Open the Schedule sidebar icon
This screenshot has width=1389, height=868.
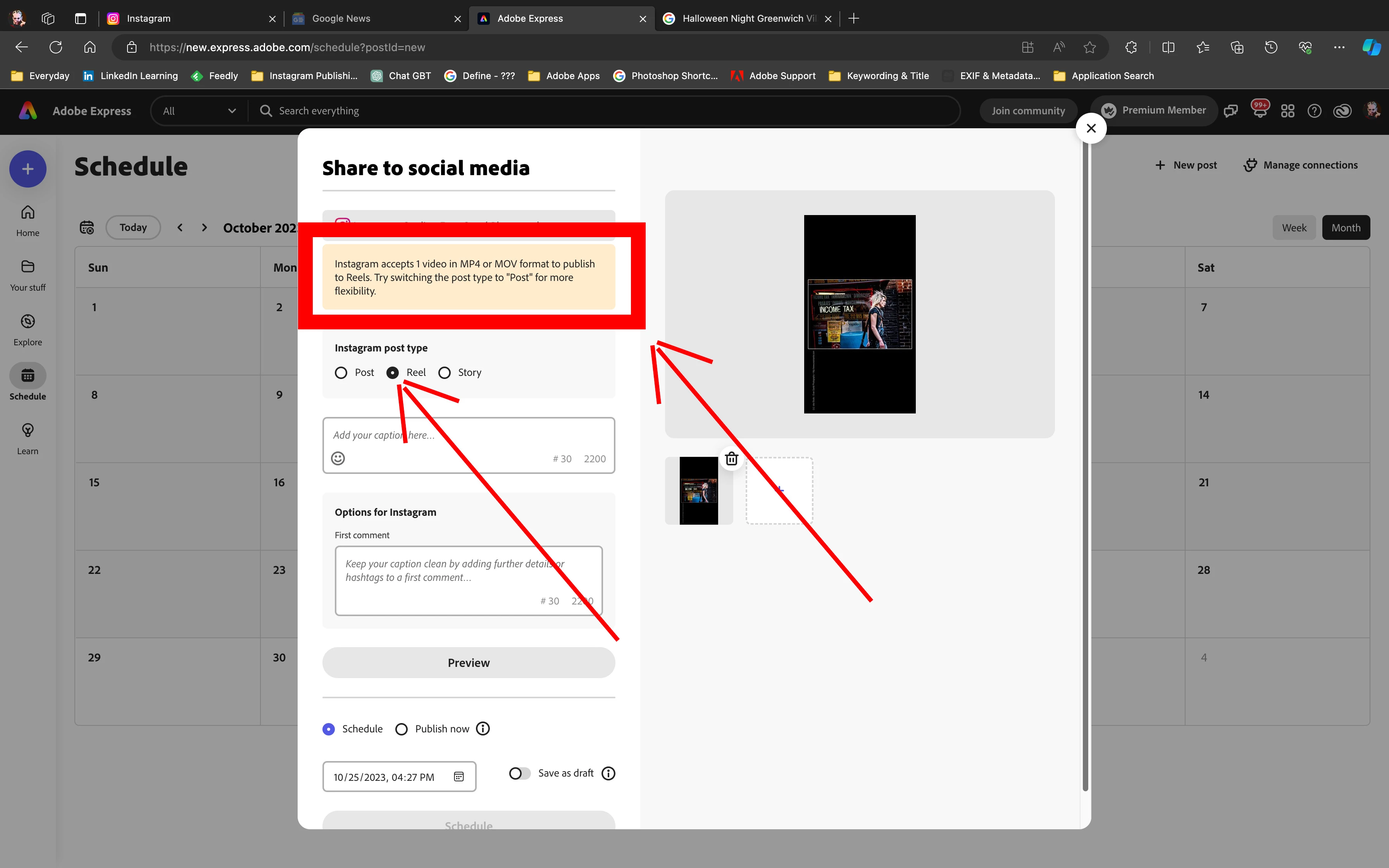pos(28,376)
